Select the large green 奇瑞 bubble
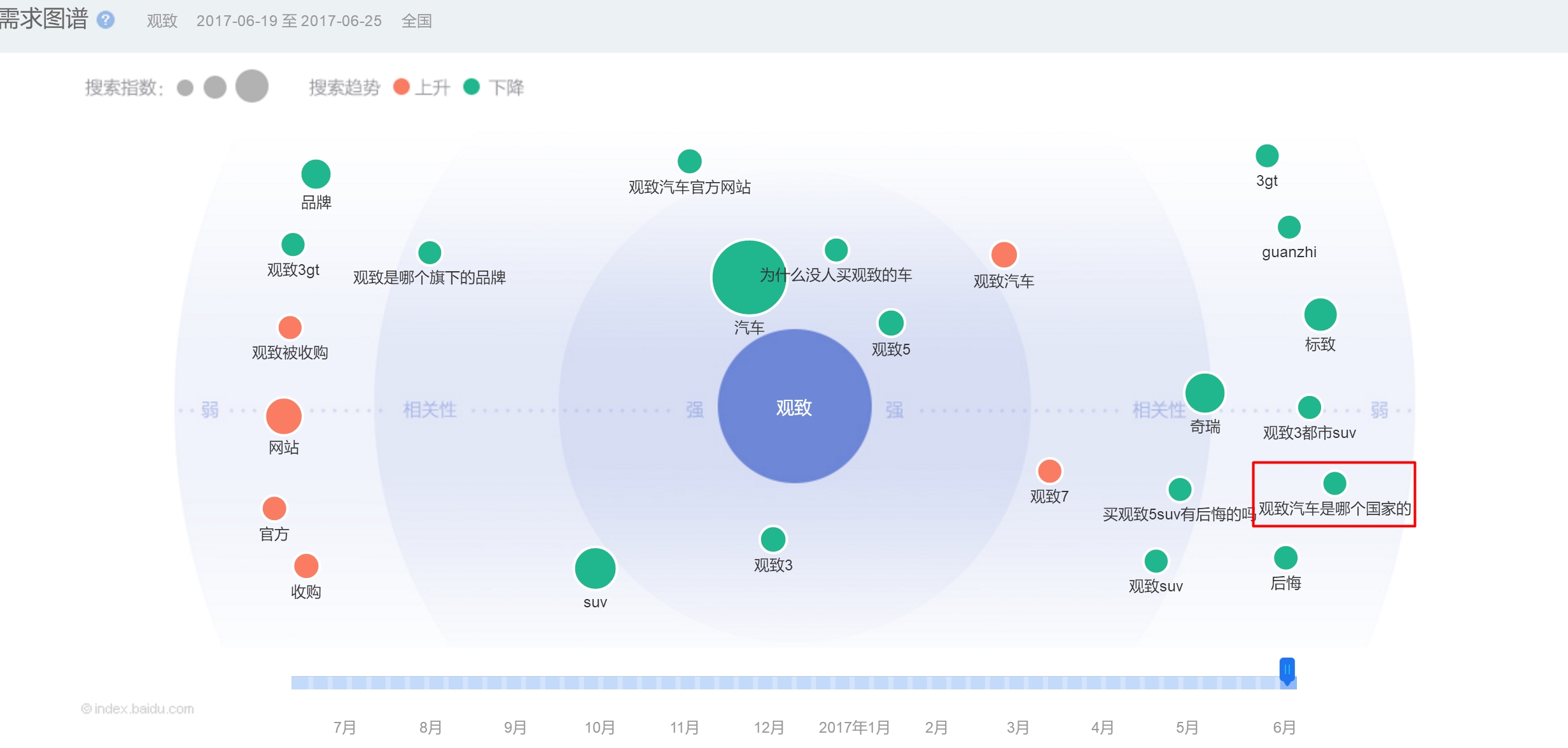Image resolution: width=1568 pixels, height=748 pixels. 1205,393
